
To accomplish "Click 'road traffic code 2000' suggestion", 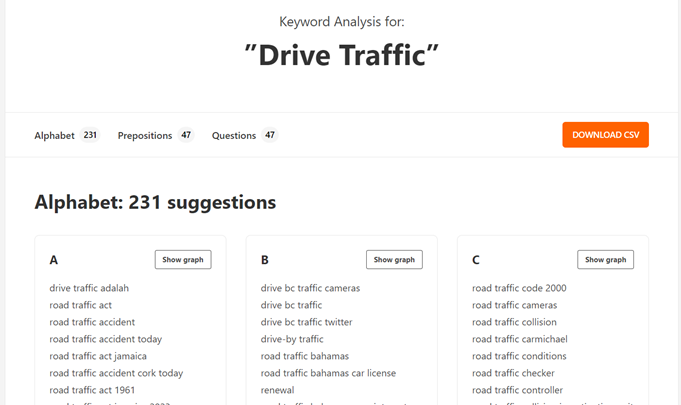I will coord(519,288).
